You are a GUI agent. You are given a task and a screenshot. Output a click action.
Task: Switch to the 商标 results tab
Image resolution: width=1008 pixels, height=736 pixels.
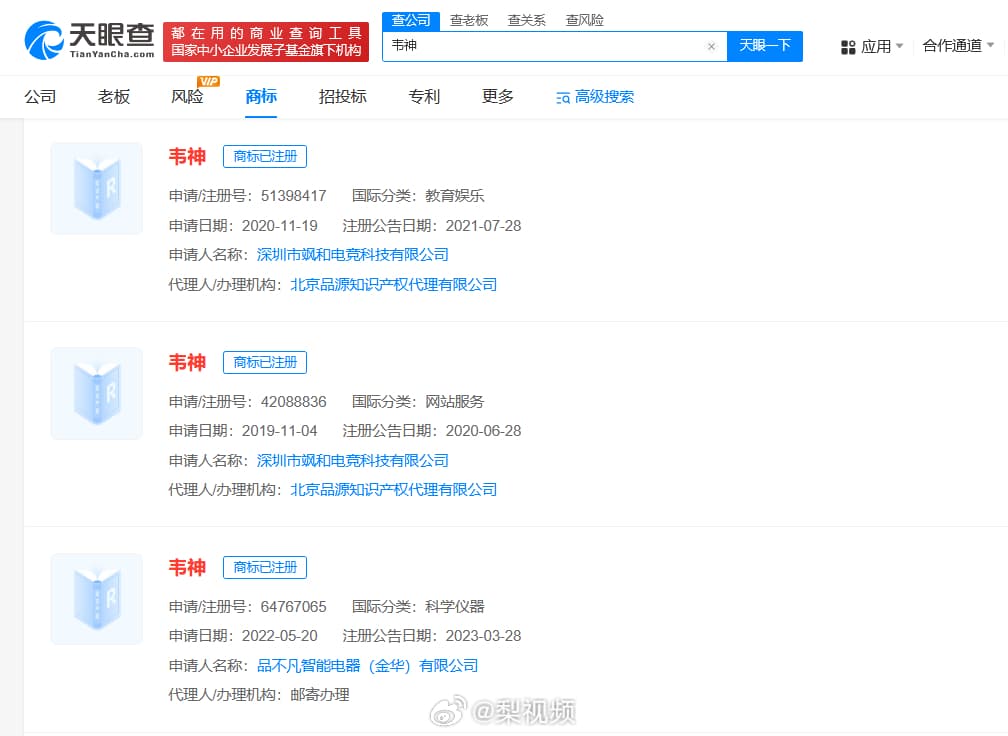261,96
